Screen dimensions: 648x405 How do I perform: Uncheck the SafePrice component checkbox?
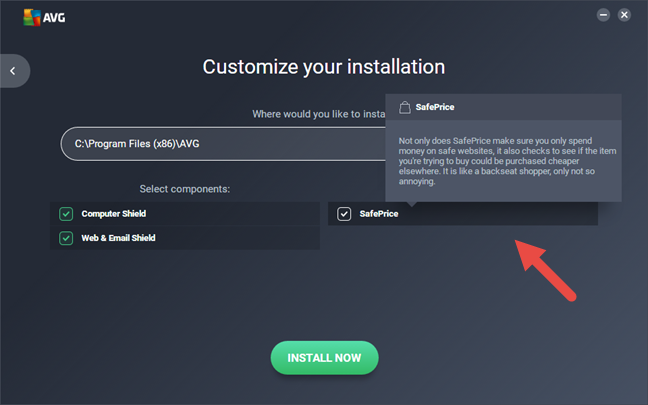point(344,214)
